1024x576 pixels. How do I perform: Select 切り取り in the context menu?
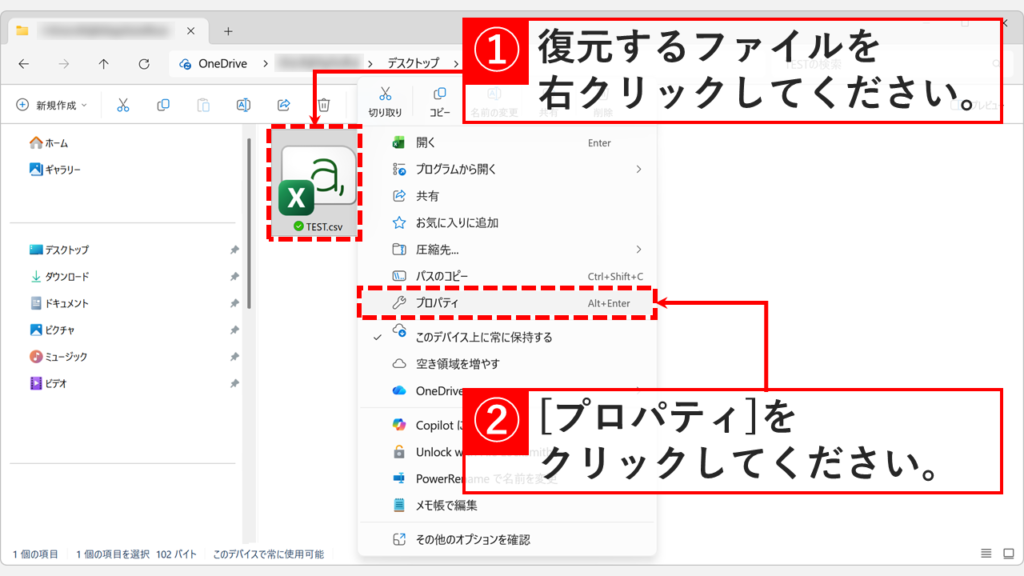385,102
